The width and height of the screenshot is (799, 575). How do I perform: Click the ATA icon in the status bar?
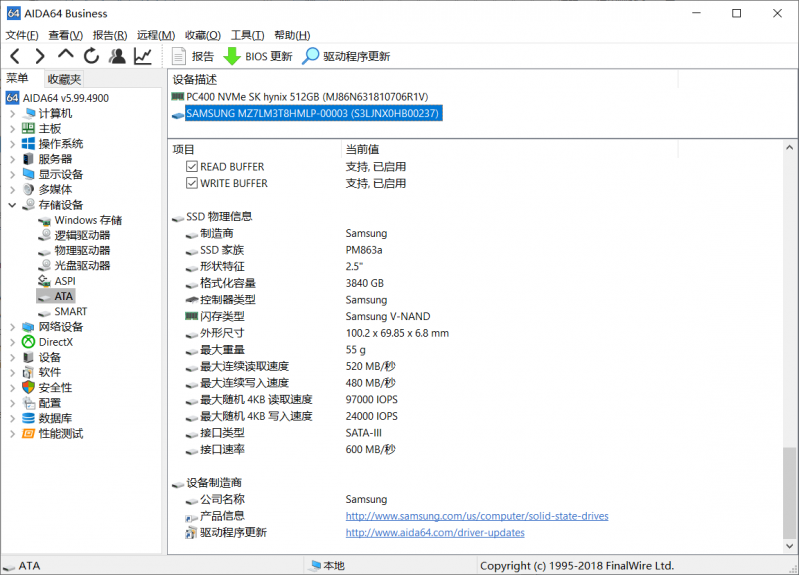(9, 566)
